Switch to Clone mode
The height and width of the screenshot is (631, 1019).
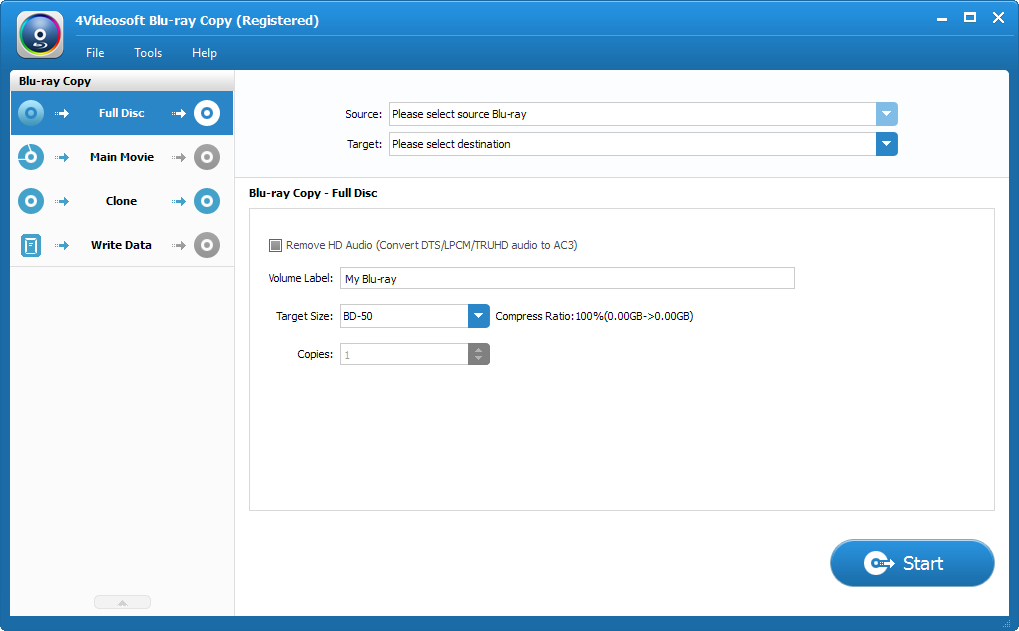pyautogui.click(x=122, y=201)
